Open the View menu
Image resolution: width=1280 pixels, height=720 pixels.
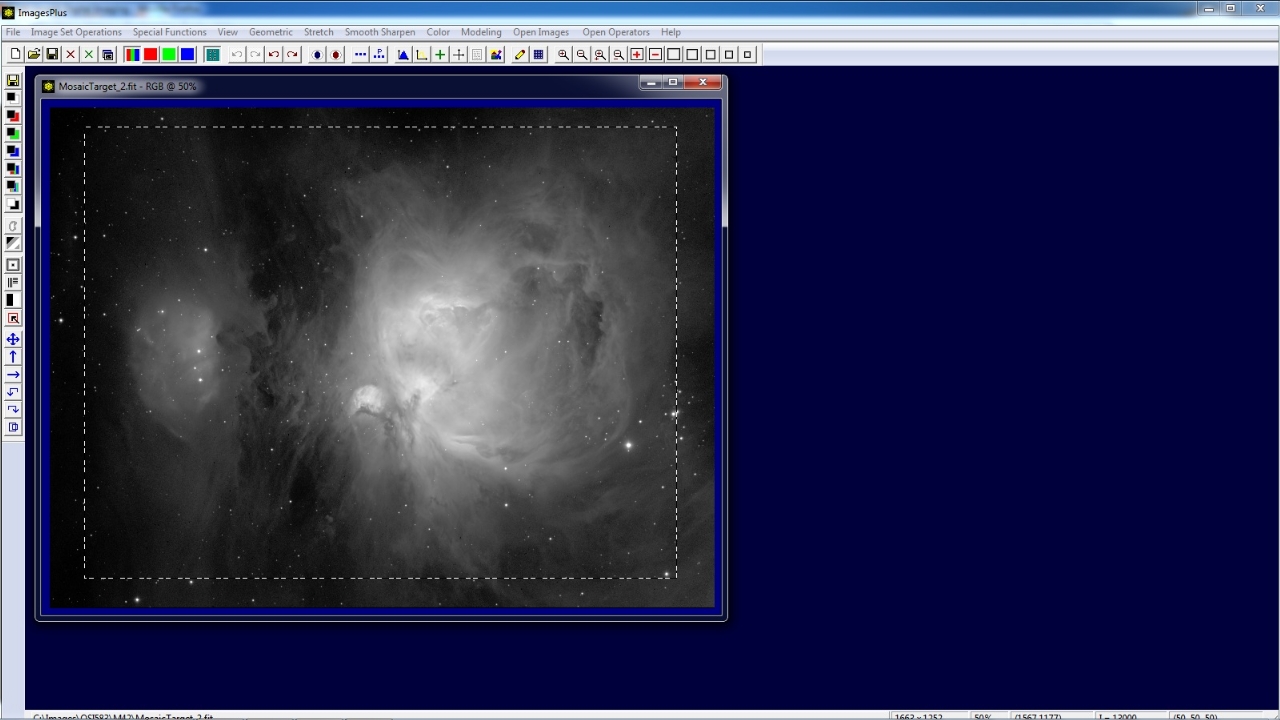coord(228,32)
